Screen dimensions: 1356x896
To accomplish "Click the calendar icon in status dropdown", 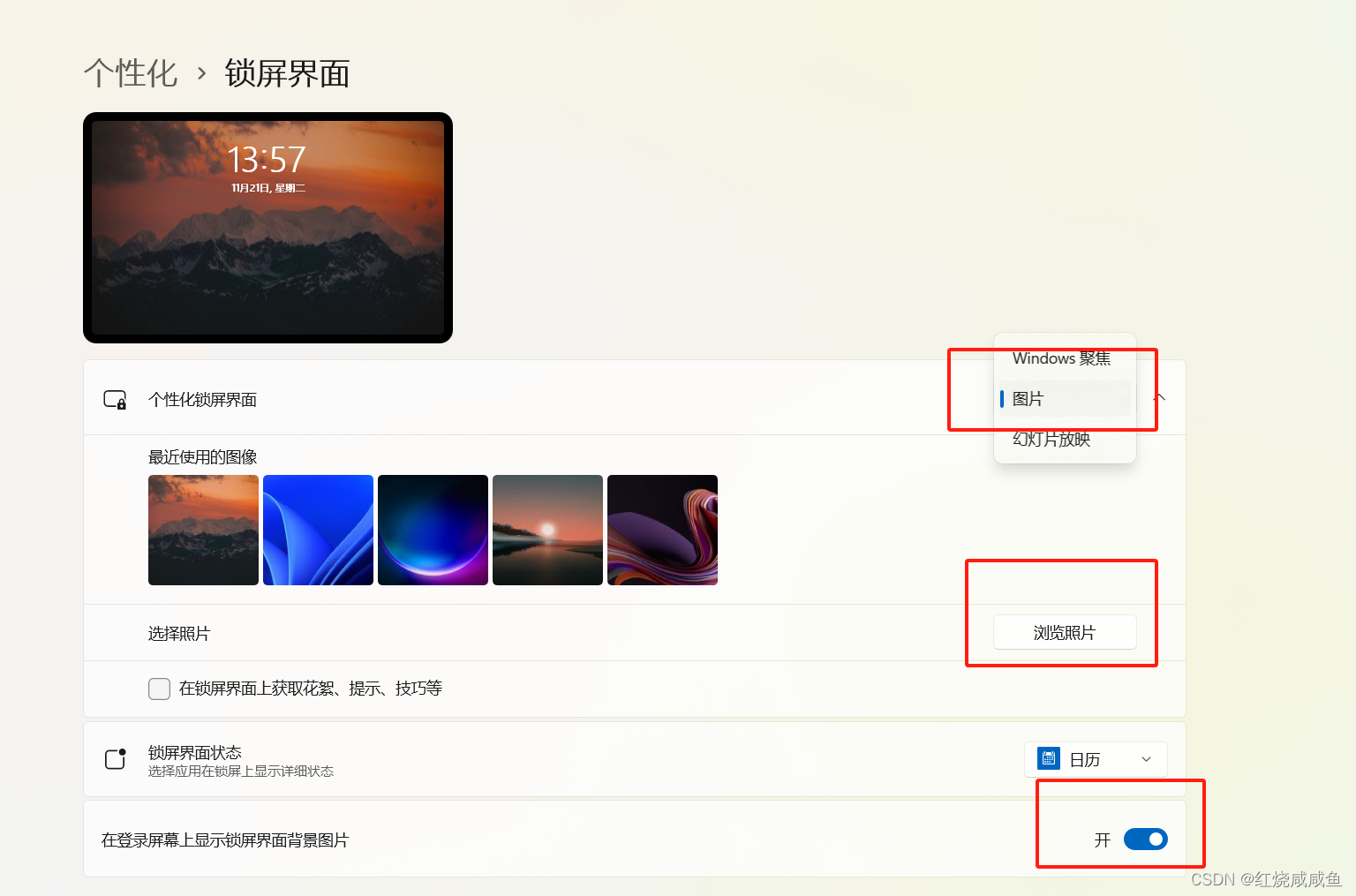I will click(x=1048, y=758).
